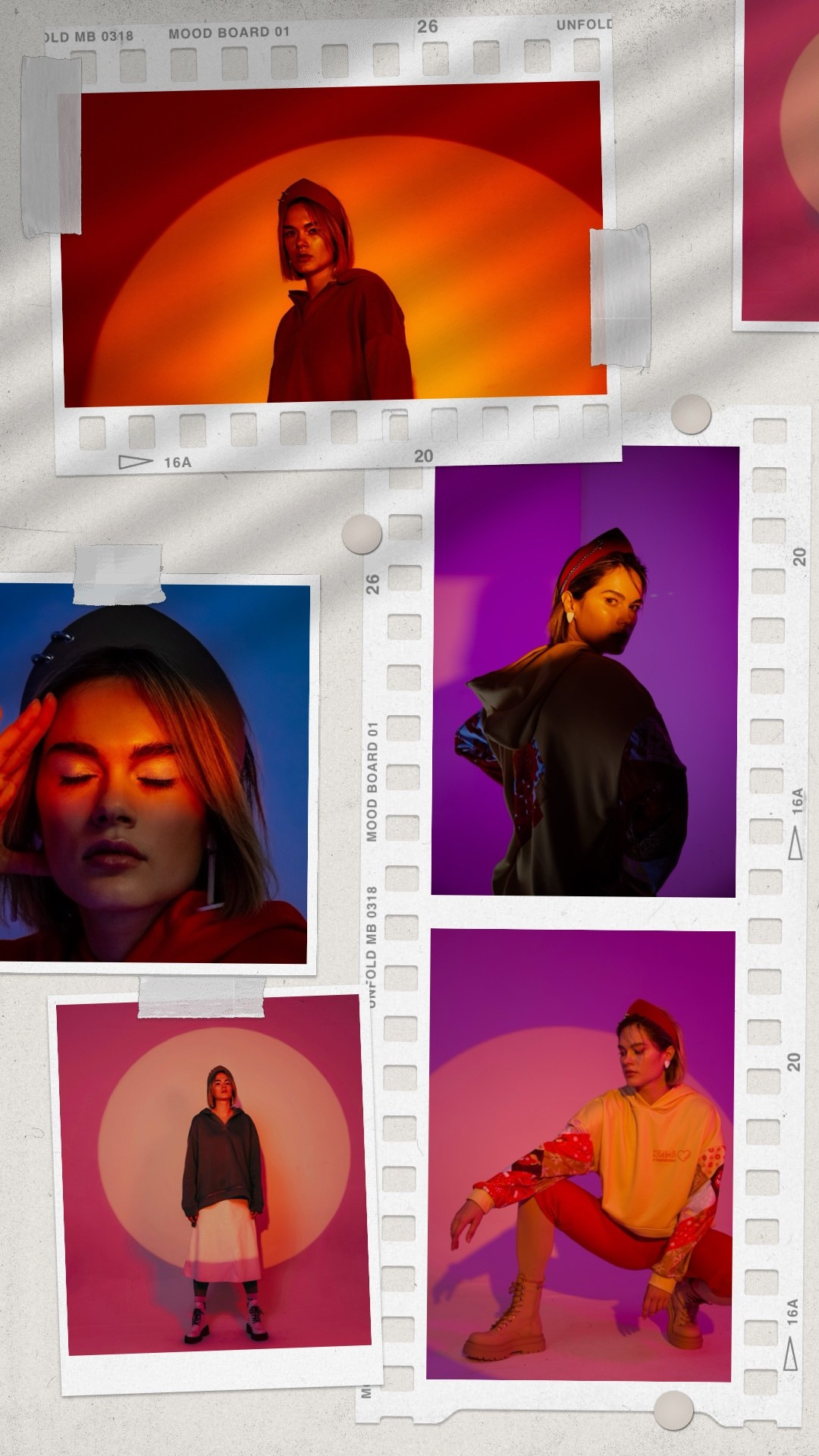Viewport: 819px width, 1456px height.
Task: Click the "MB 0318" text on the top film strip
Action: 103,36
